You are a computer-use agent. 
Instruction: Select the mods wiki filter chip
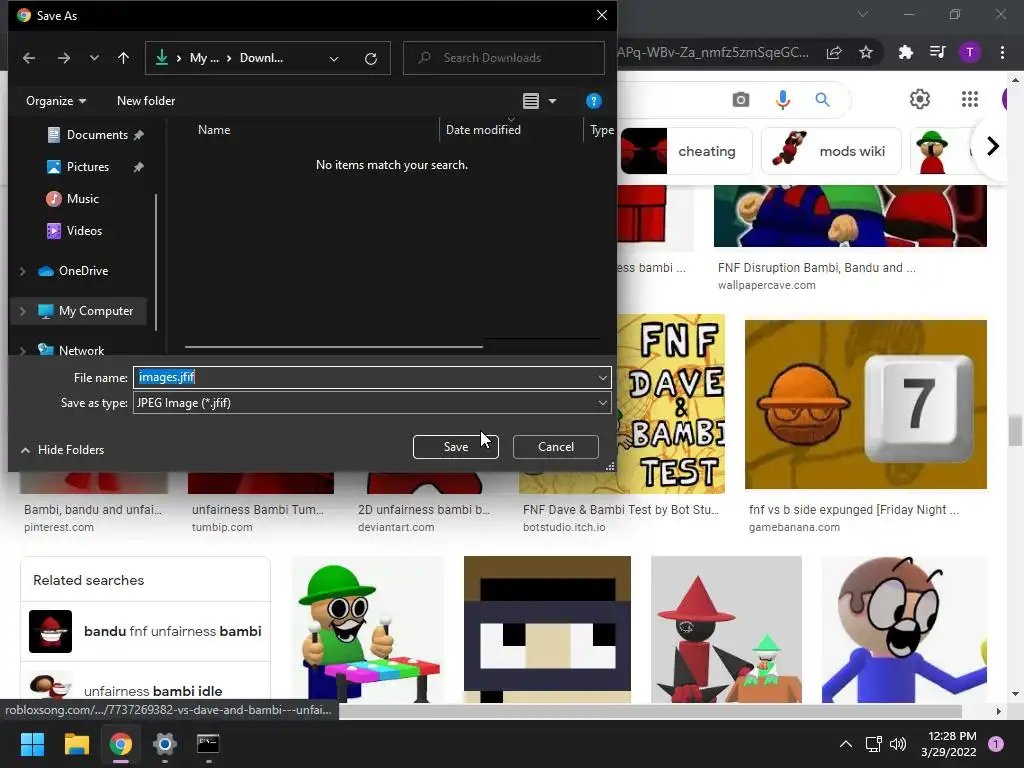(x=831, y=152)
